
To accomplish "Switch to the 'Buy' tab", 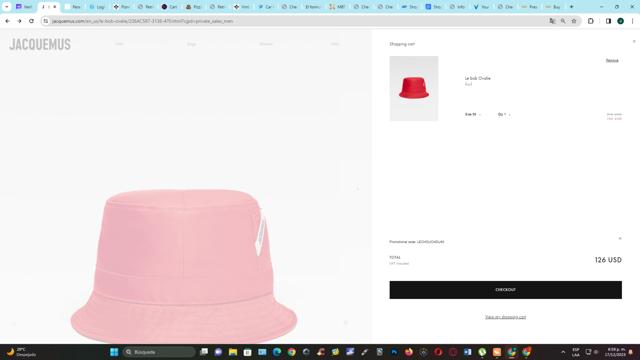I will pos(553,7).
